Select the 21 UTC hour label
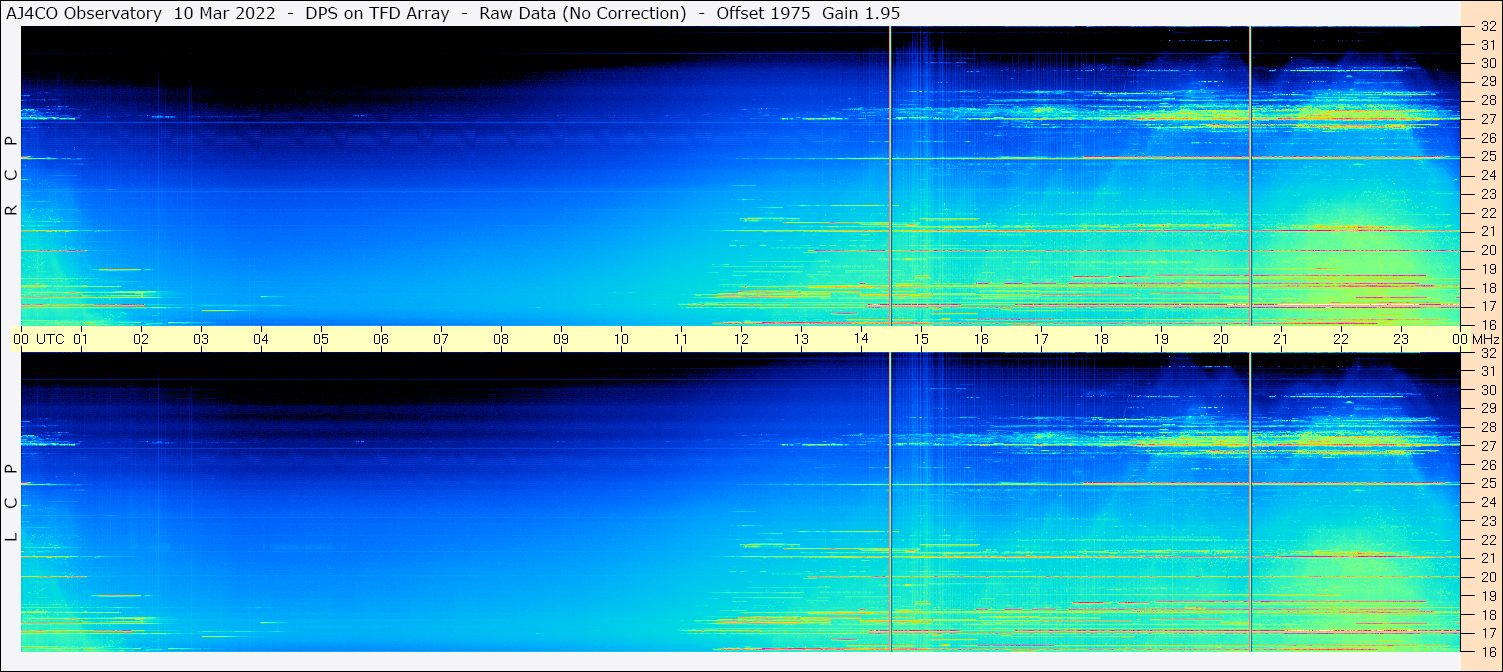1503x672 pixels. point(1281,339)
